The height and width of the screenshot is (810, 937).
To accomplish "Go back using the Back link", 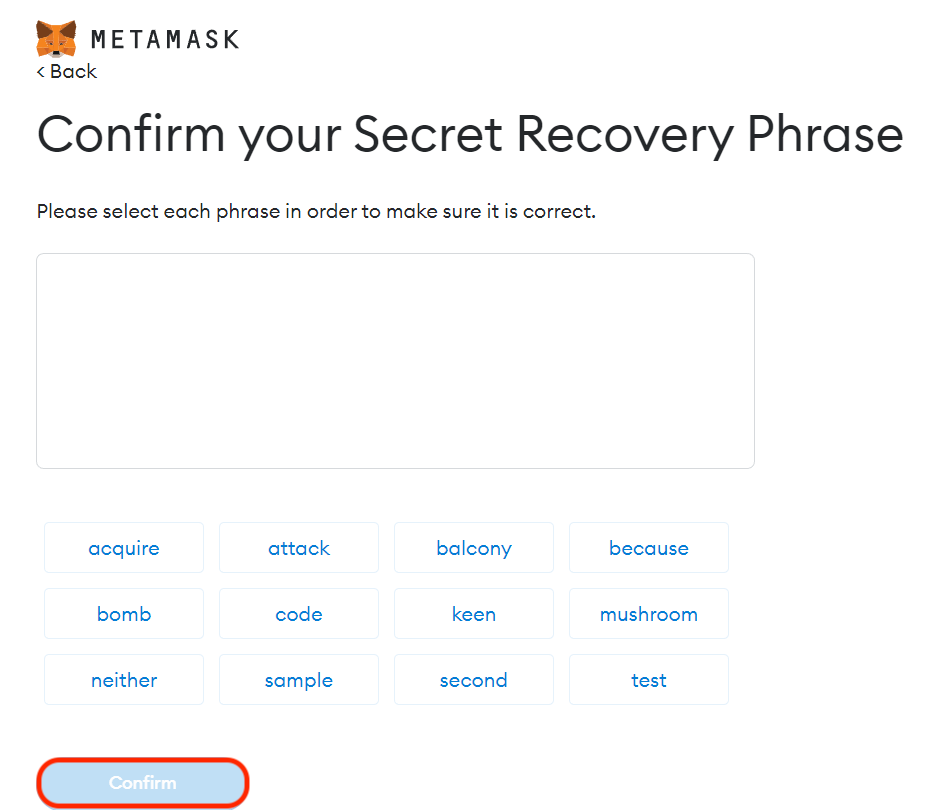I will (x=73, y=72).
